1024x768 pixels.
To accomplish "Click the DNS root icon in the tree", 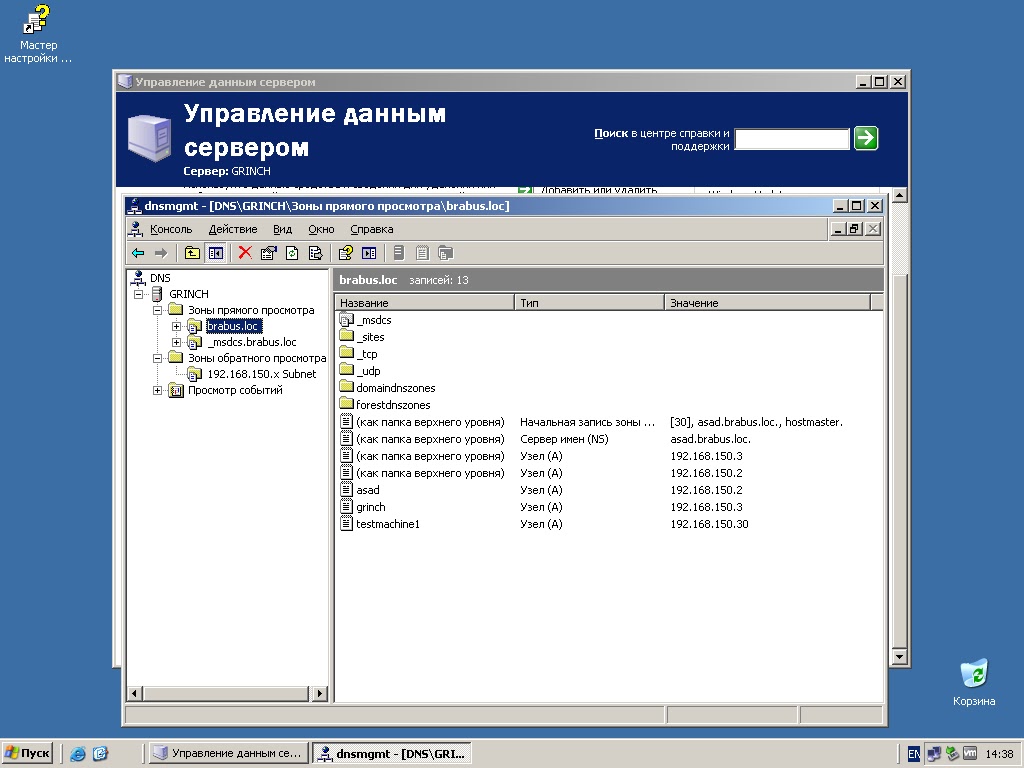I will (x=138, y=278).
